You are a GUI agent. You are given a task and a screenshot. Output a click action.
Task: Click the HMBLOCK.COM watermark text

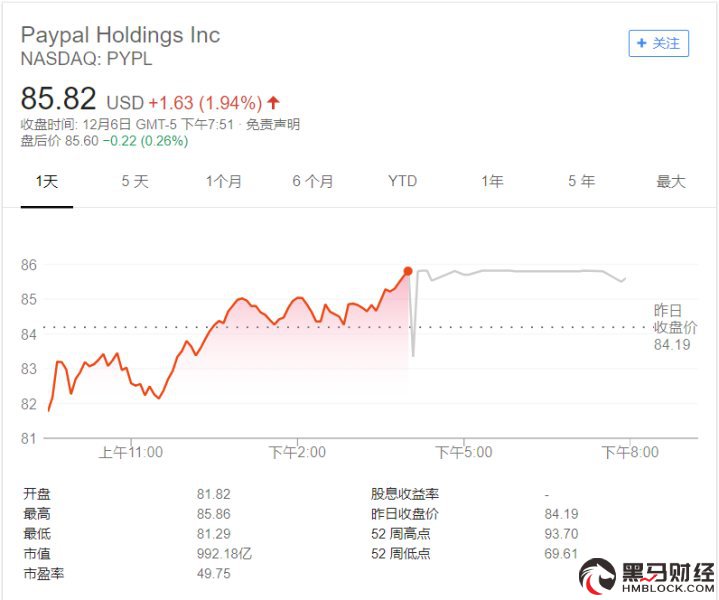[x=668, y=588]
